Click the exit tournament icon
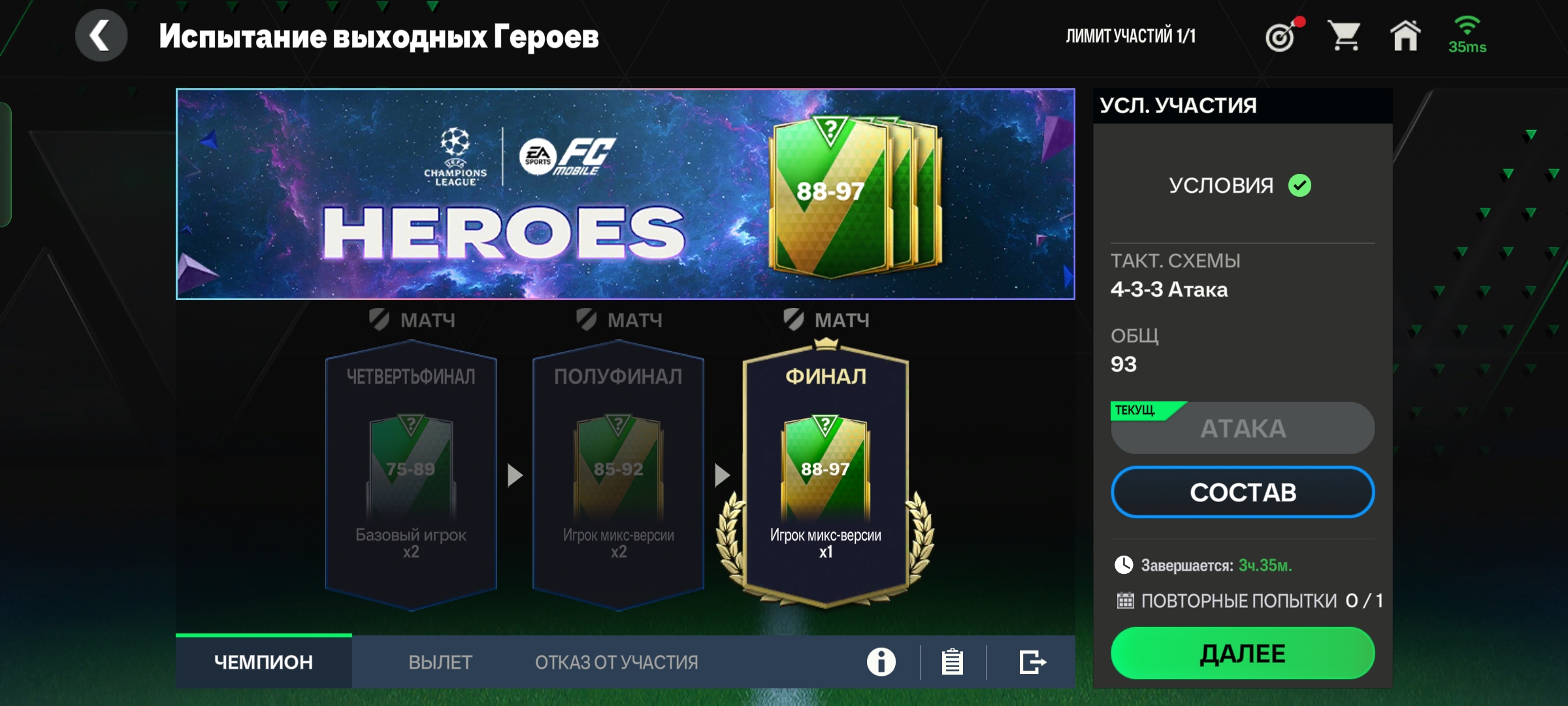 click(x=1032, y=662)
